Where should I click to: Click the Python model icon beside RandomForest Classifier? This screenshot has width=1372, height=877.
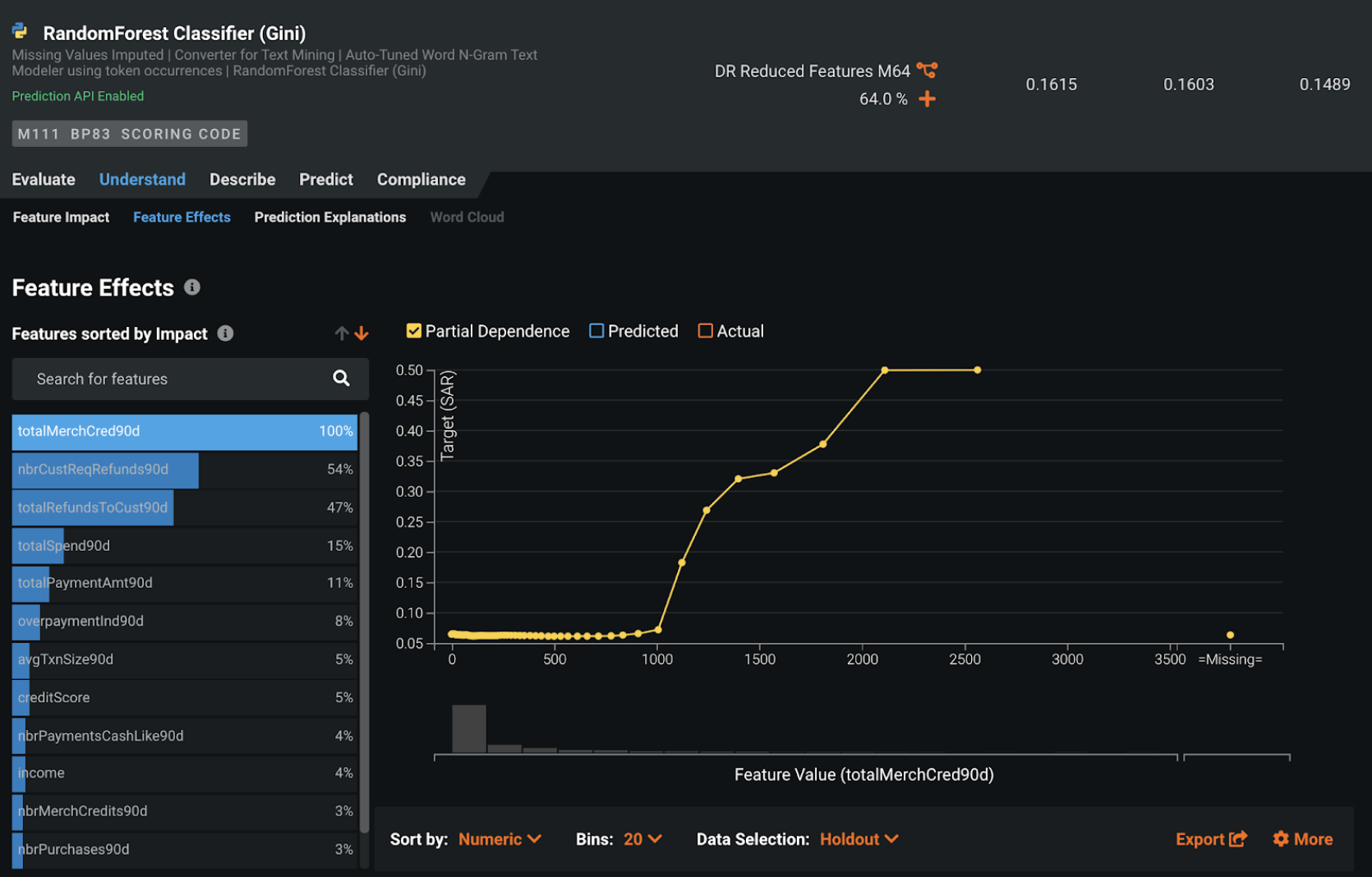(21, 31)
